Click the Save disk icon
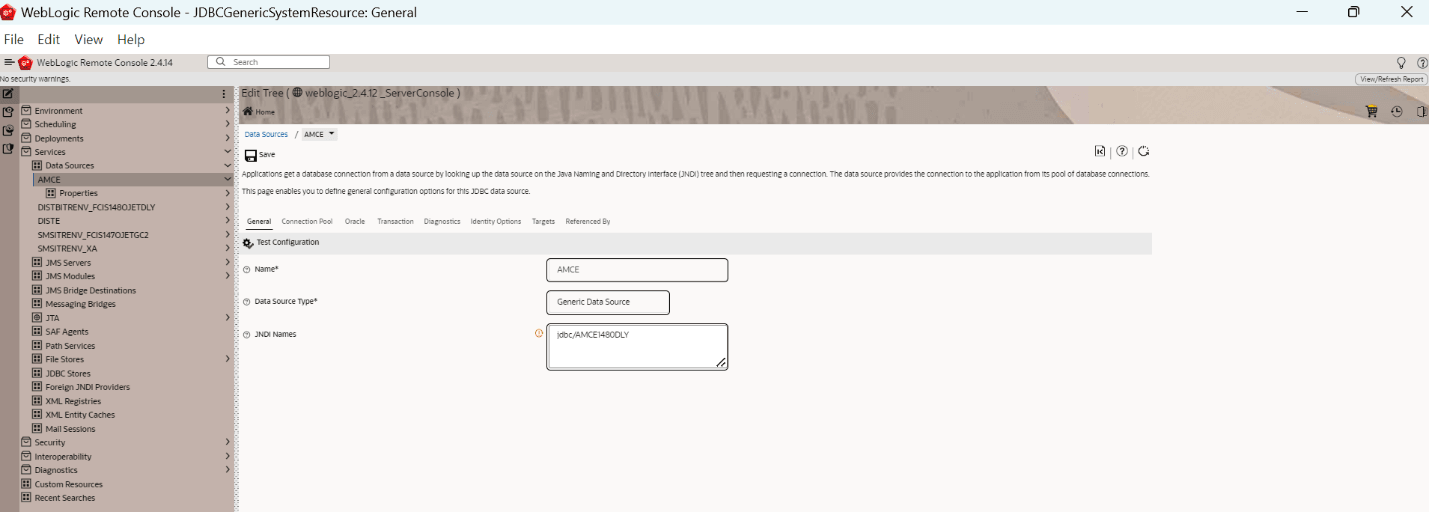The width and height of the screenshot is (1429, 512). coord(251,155)
